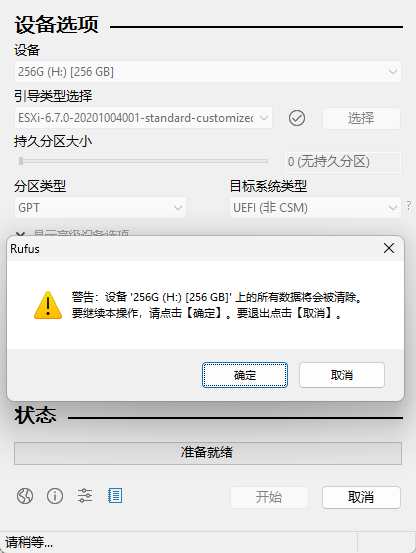Click the globe language icon
The height and width of the screenshot is (553, 416).
click(25, 496)
